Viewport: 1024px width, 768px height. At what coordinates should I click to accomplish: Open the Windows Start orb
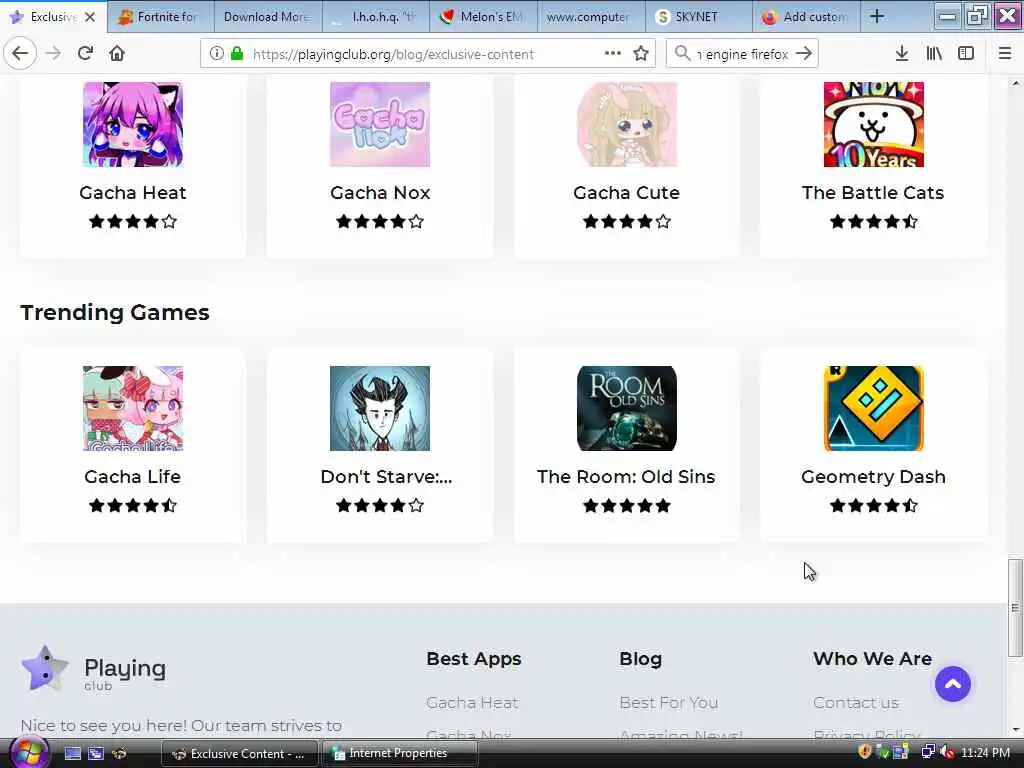27,753
